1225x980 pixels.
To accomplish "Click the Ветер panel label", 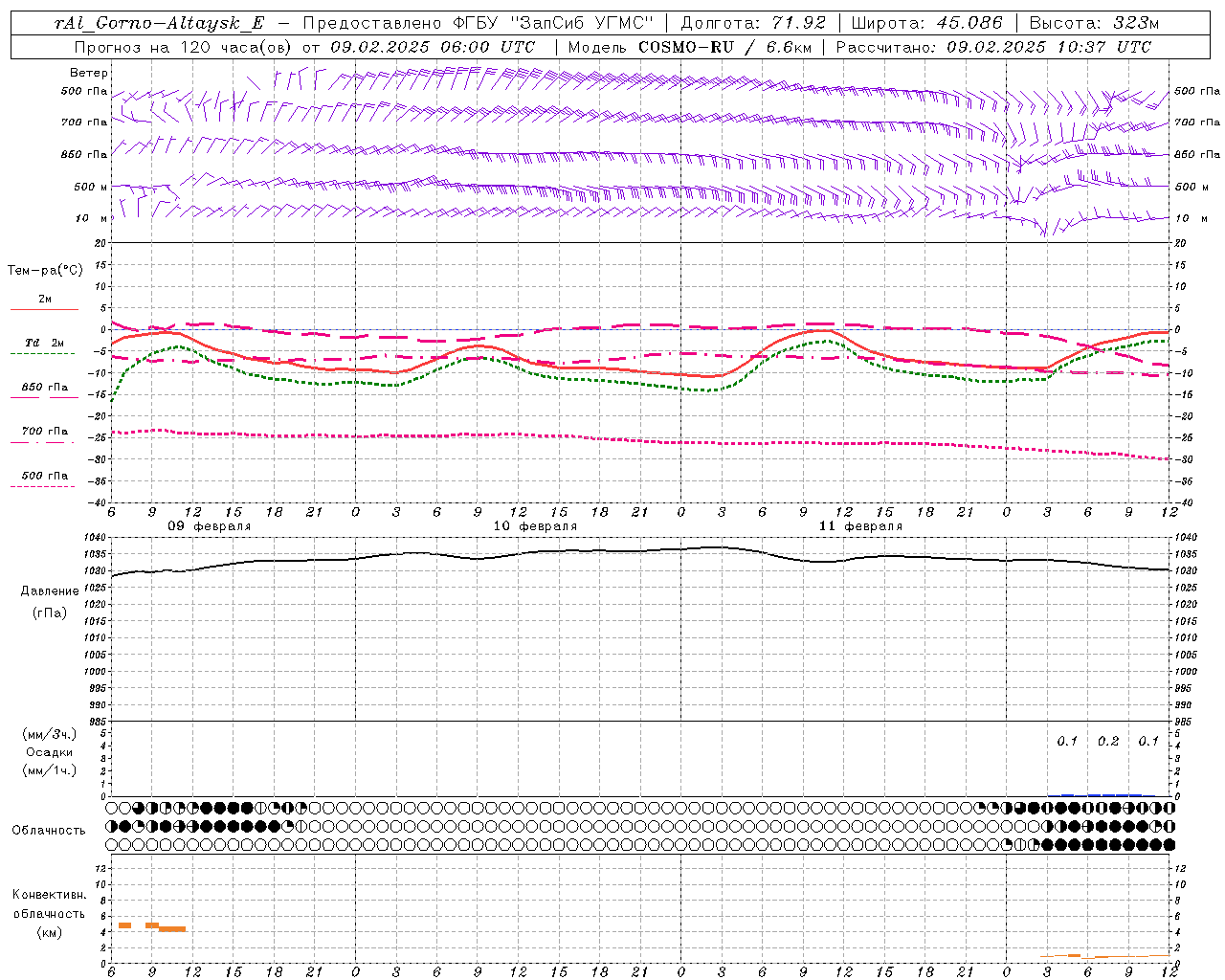I will pyautogui.click(x=89, y=73).
